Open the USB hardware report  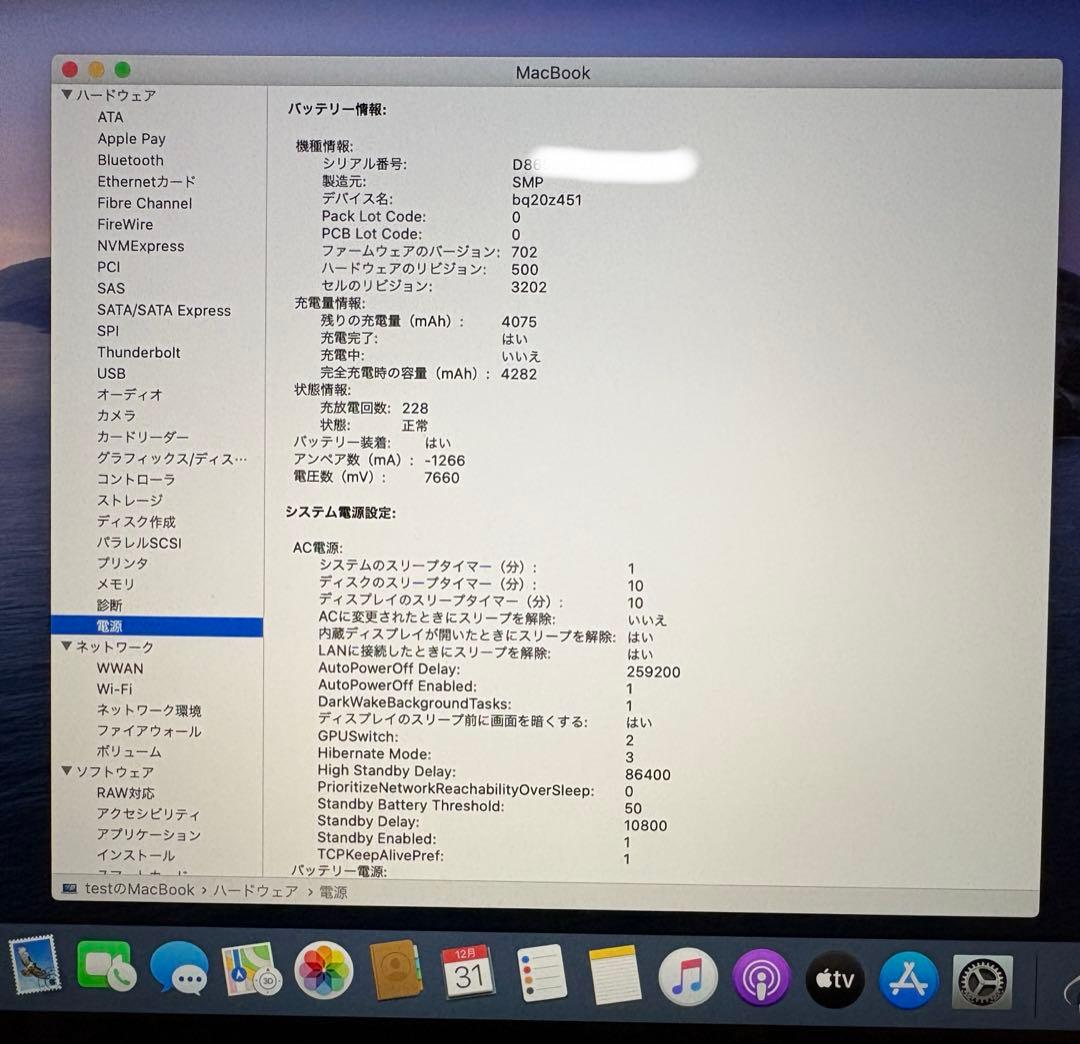click(x=111, y=373)
